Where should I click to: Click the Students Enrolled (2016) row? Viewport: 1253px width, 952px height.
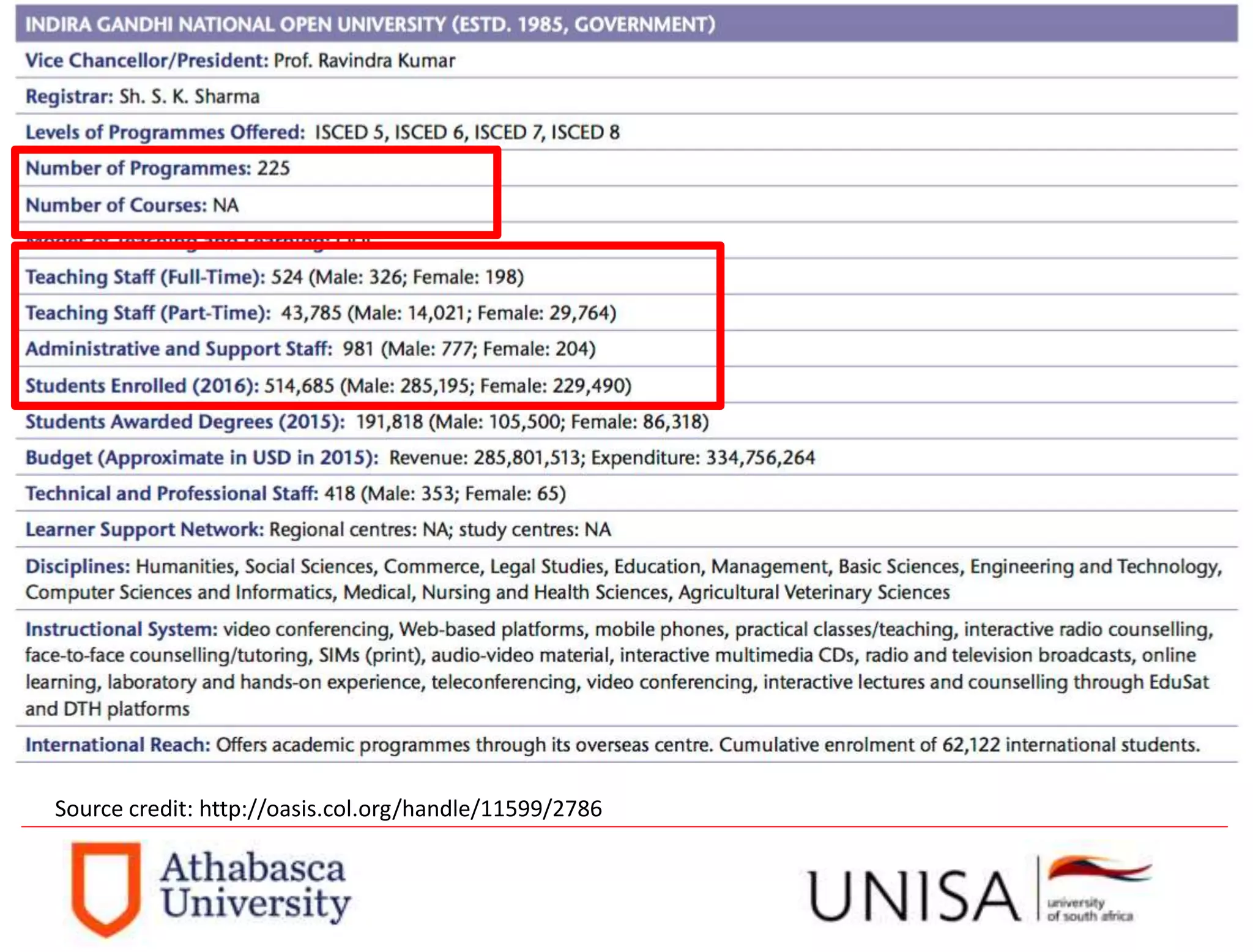[x=626, y=385]
